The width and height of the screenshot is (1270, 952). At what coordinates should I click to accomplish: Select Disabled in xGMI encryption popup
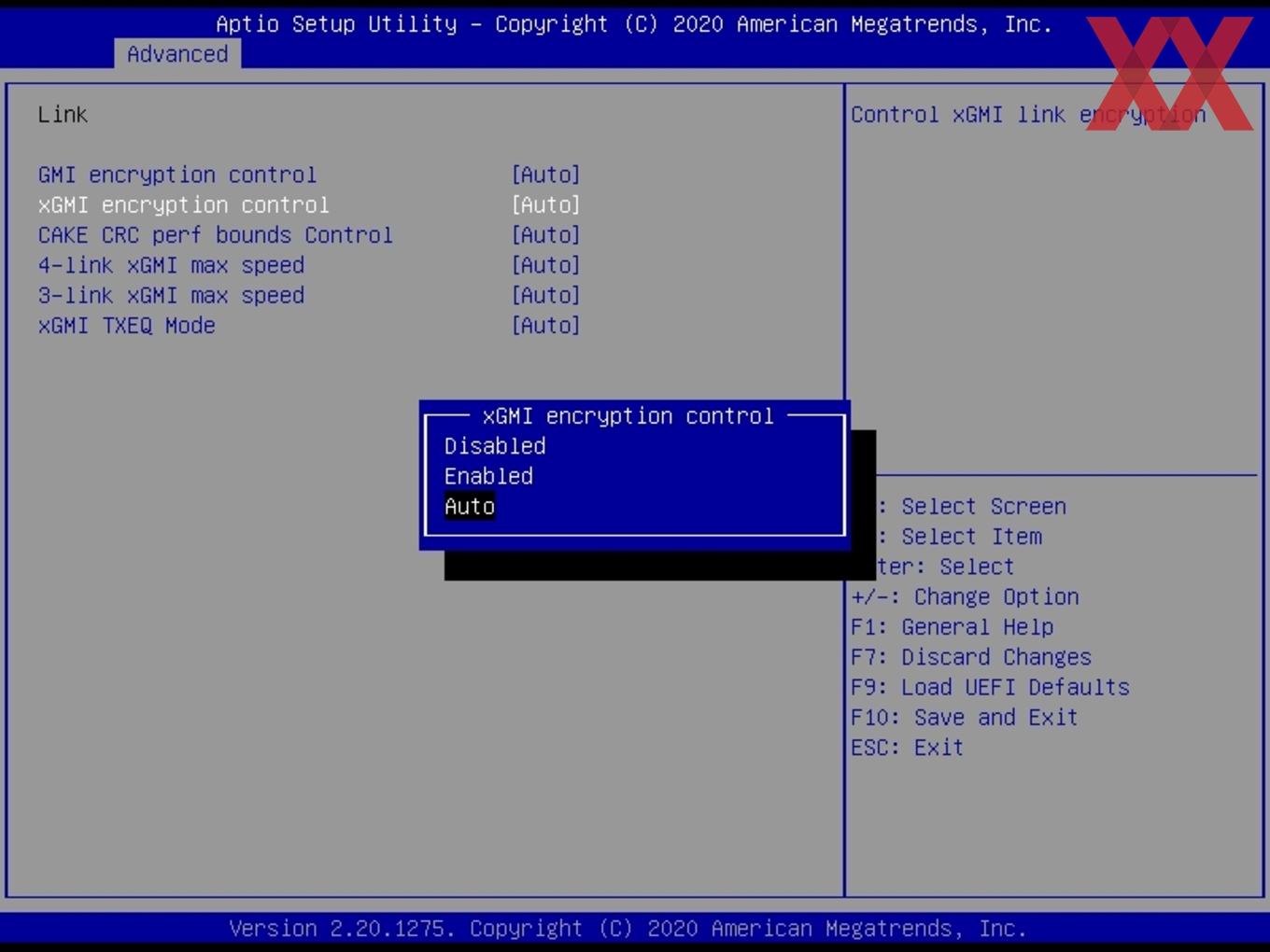495,446
